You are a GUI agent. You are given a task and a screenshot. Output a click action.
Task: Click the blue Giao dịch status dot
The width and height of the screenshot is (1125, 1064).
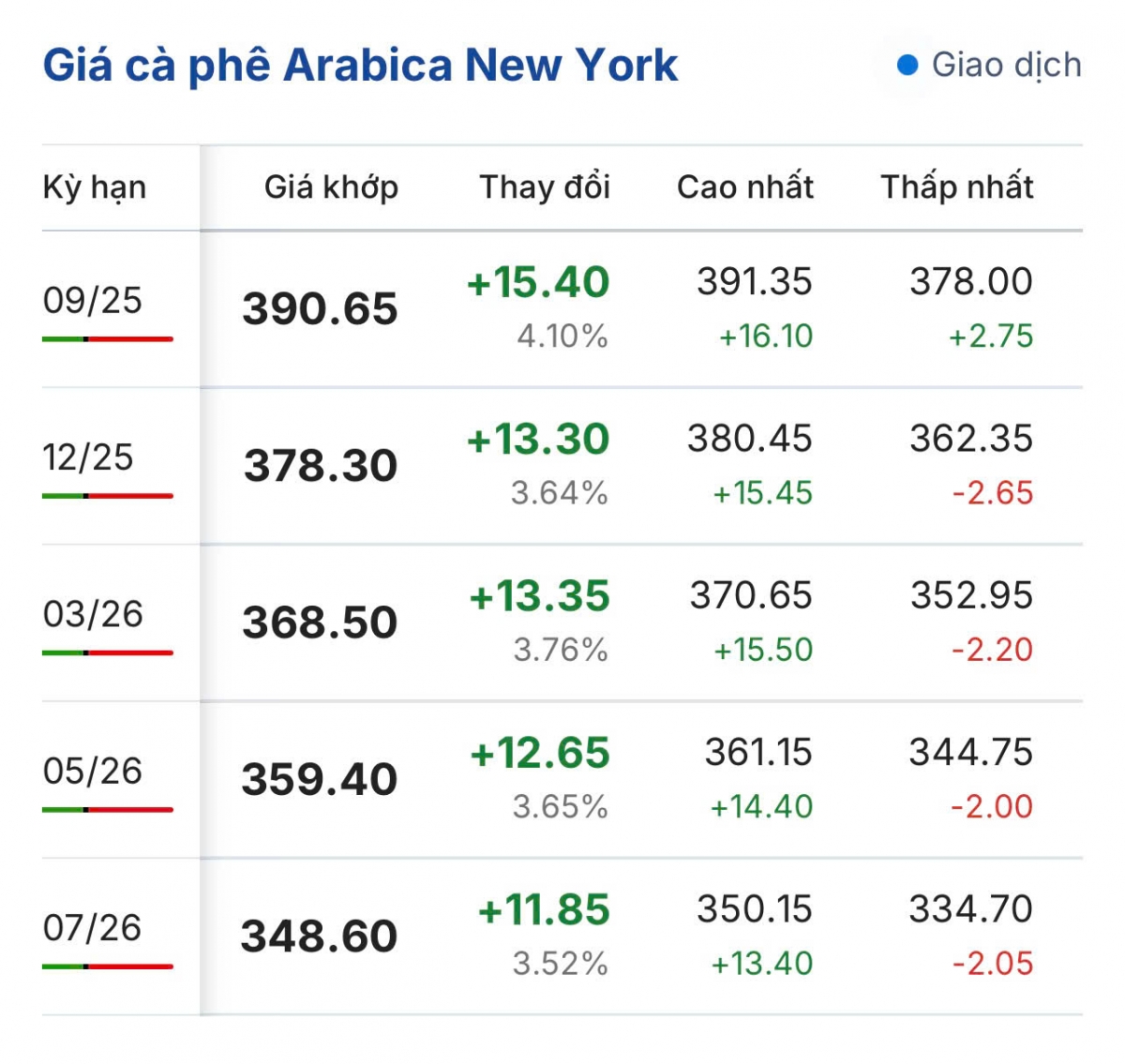click(907, 65)
